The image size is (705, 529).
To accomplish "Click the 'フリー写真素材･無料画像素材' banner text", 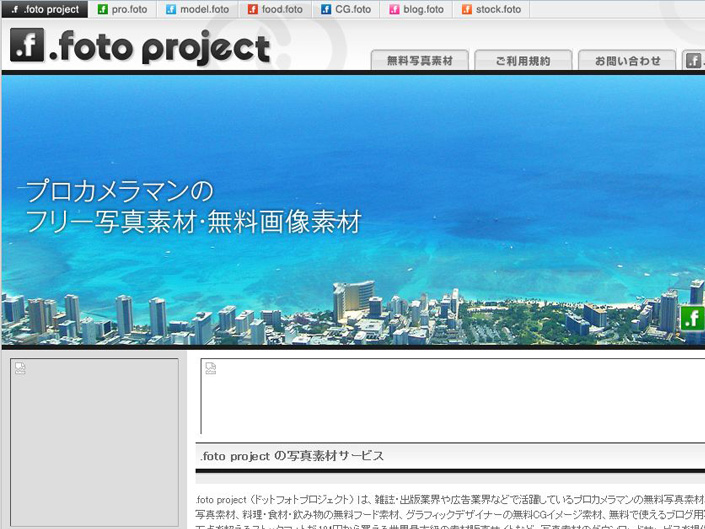I will point(194,222).
